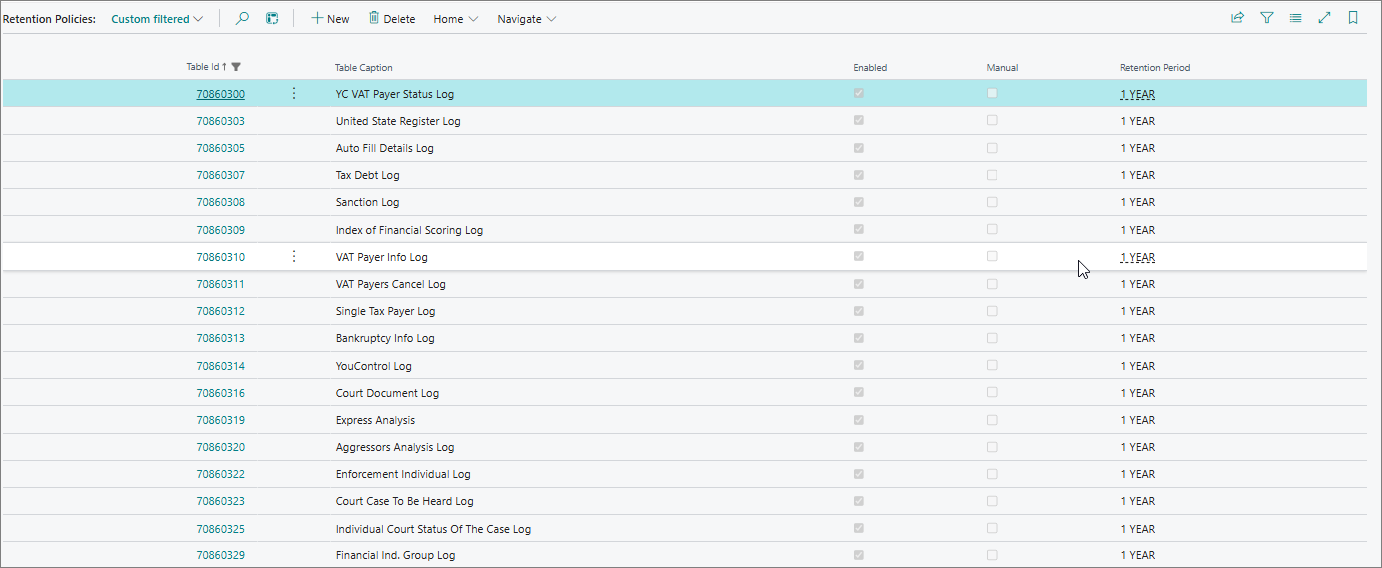Open Table Id link 70860316
Image resolution: width=1382 pixels, height=568 pixels.
[220, 393]
